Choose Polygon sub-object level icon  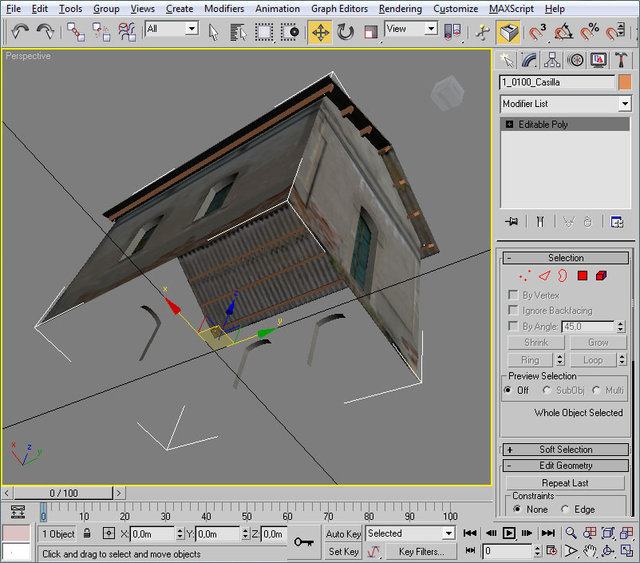[x=582, y=275]
